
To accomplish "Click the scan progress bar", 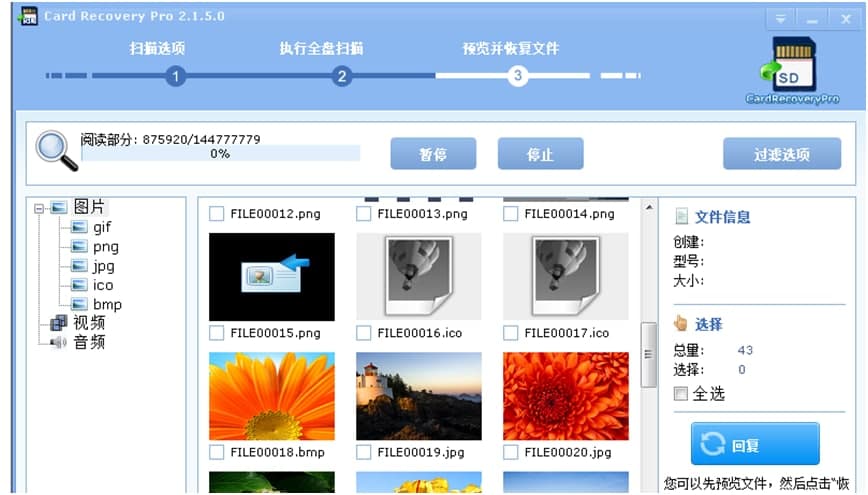I will point(220,153).
